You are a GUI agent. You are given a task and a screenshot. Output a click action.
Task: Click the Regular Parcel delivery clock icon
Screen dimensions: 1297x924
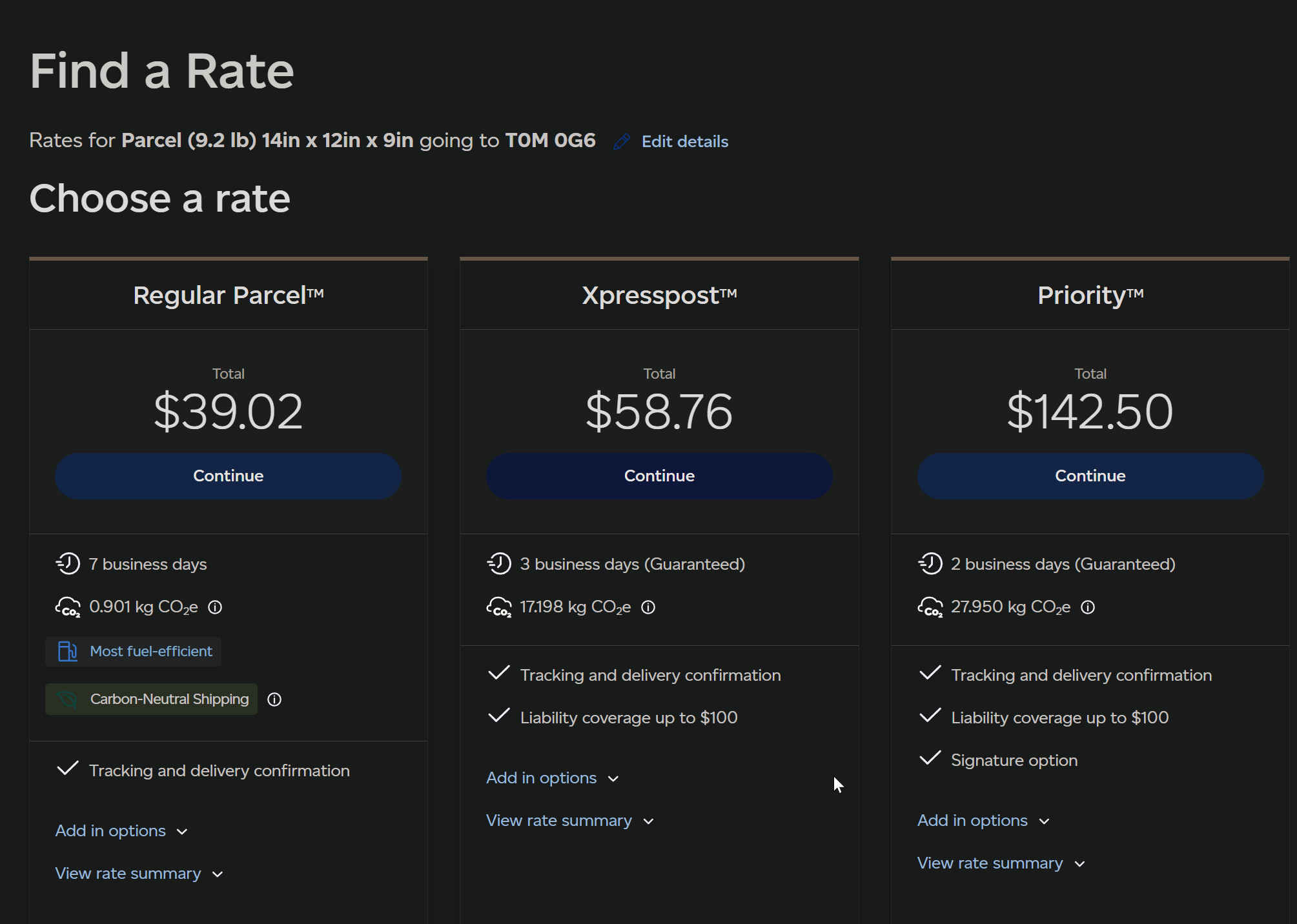68,564
